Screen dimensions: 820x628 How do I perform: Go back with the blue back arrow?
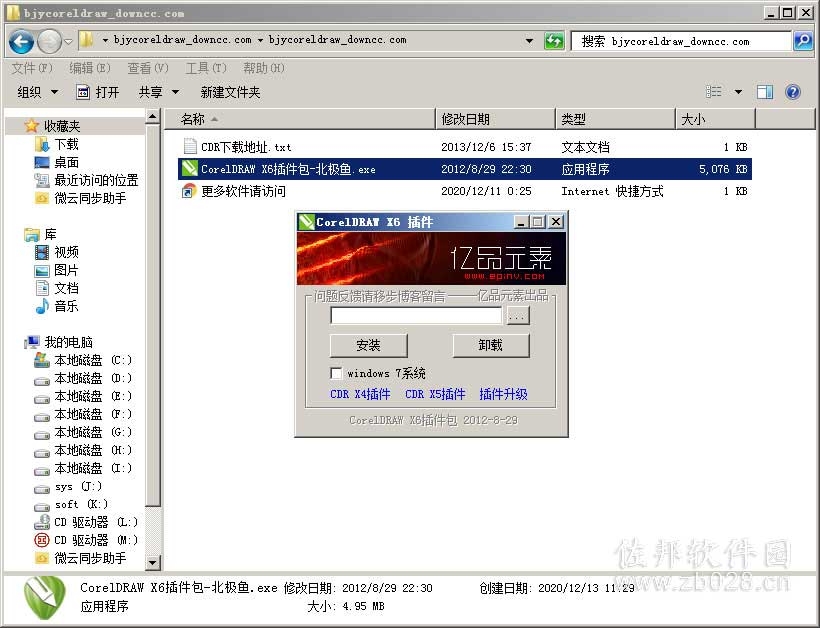click(21, 41)
